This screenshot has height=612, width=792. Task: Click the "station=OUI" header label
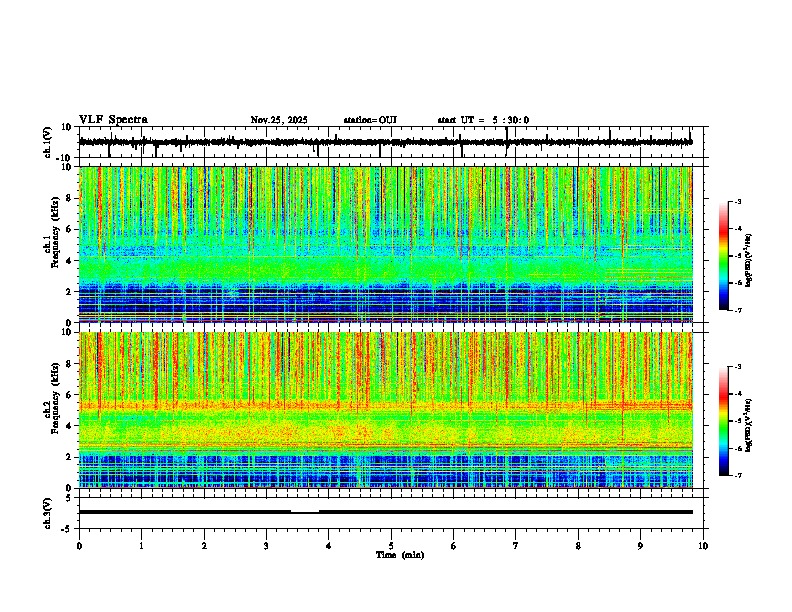(x=370, y=120)
